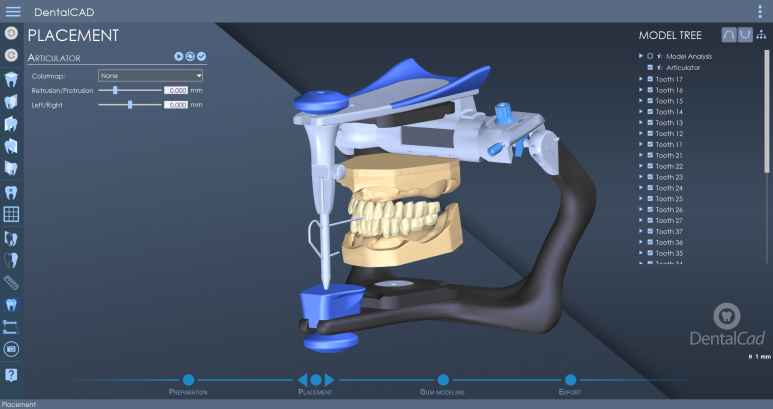Toggle visibility checkbox for Tooth 17
This screenshot has width=773, height=409.
pyautogui.click(x=650, y=79)
